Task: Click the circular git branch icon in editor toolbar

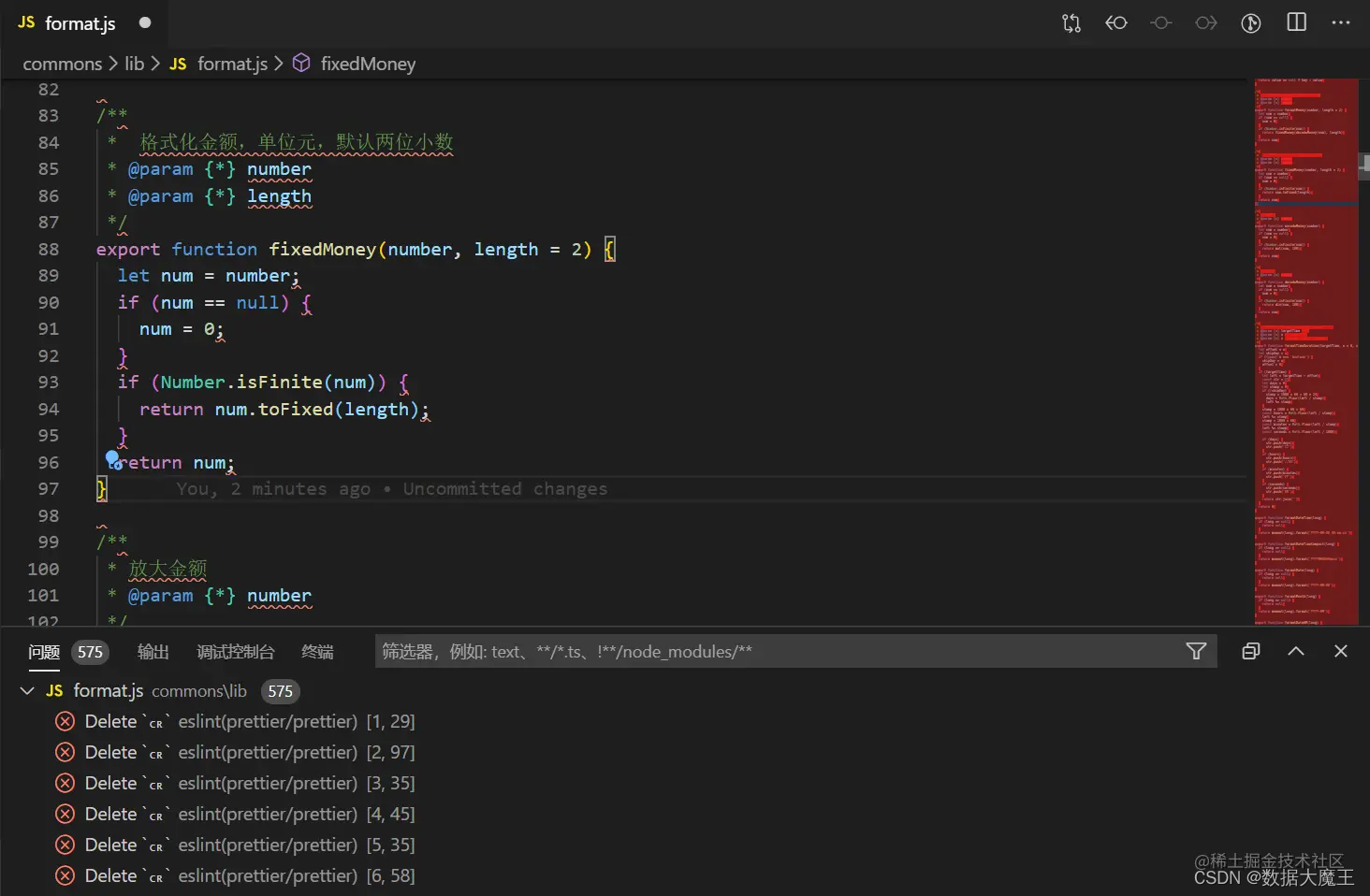Action: coord(1250,23)
